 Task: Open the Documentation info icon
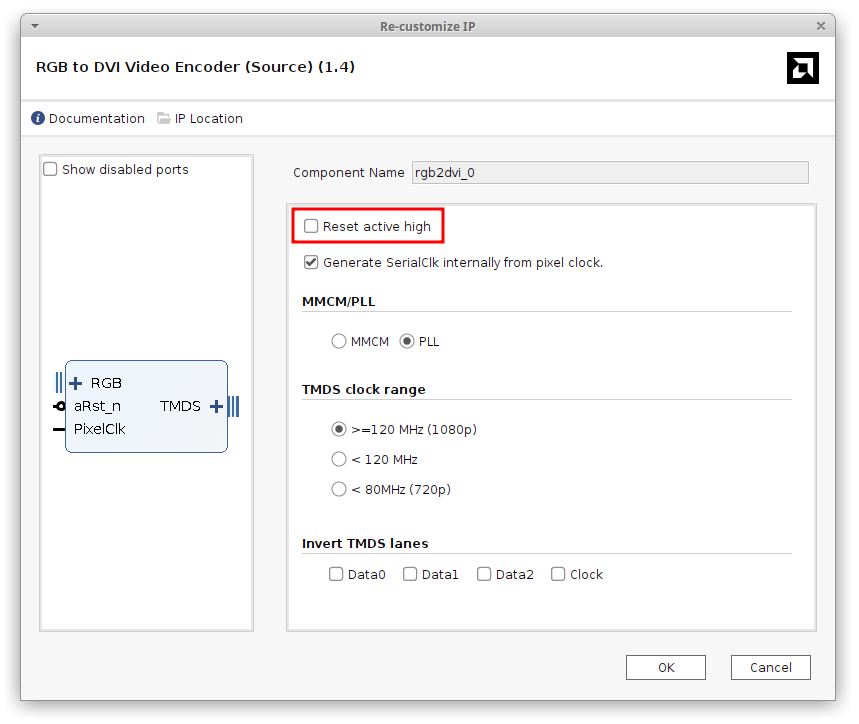point(38,118)
